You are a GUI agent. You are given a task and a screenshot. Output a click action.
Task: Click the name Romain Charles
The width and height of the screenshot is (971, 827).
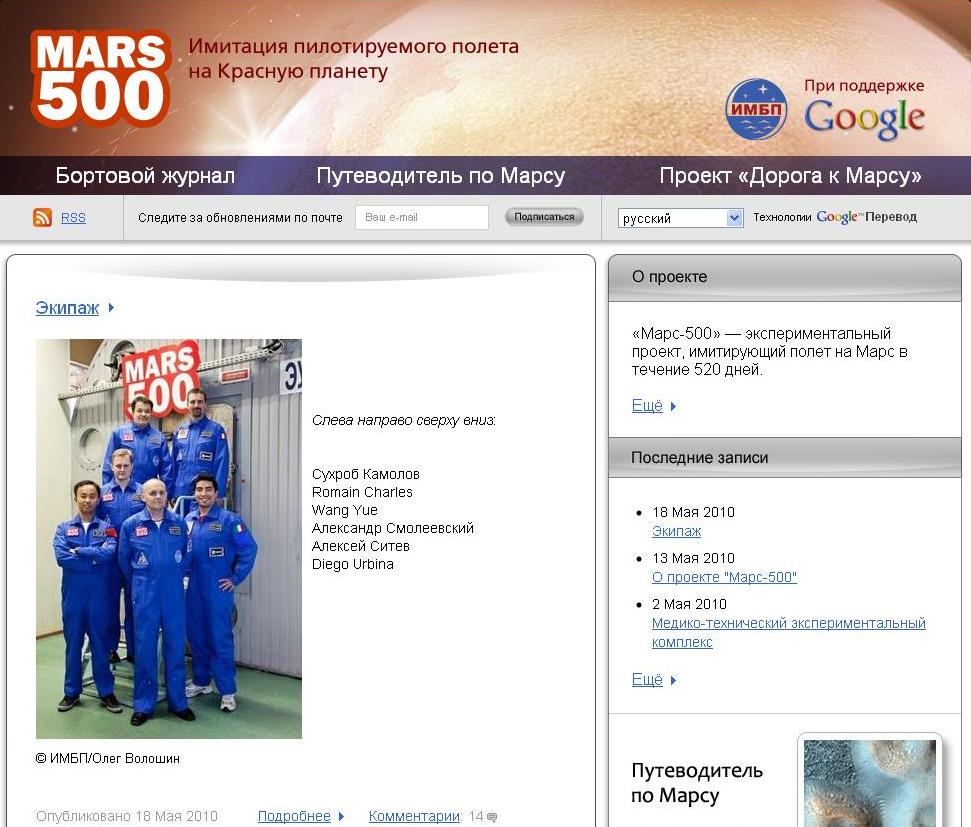pos(362,492)
